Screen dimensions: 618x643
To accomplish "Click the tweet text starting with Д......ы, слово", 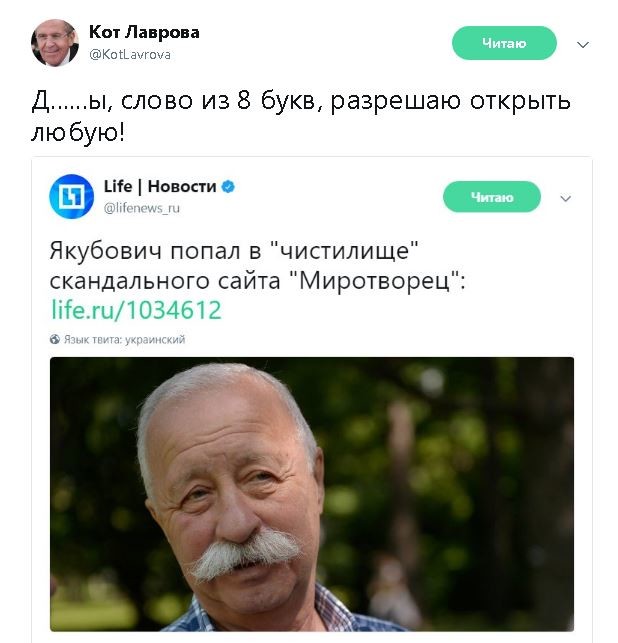I will tap(301, 117).
